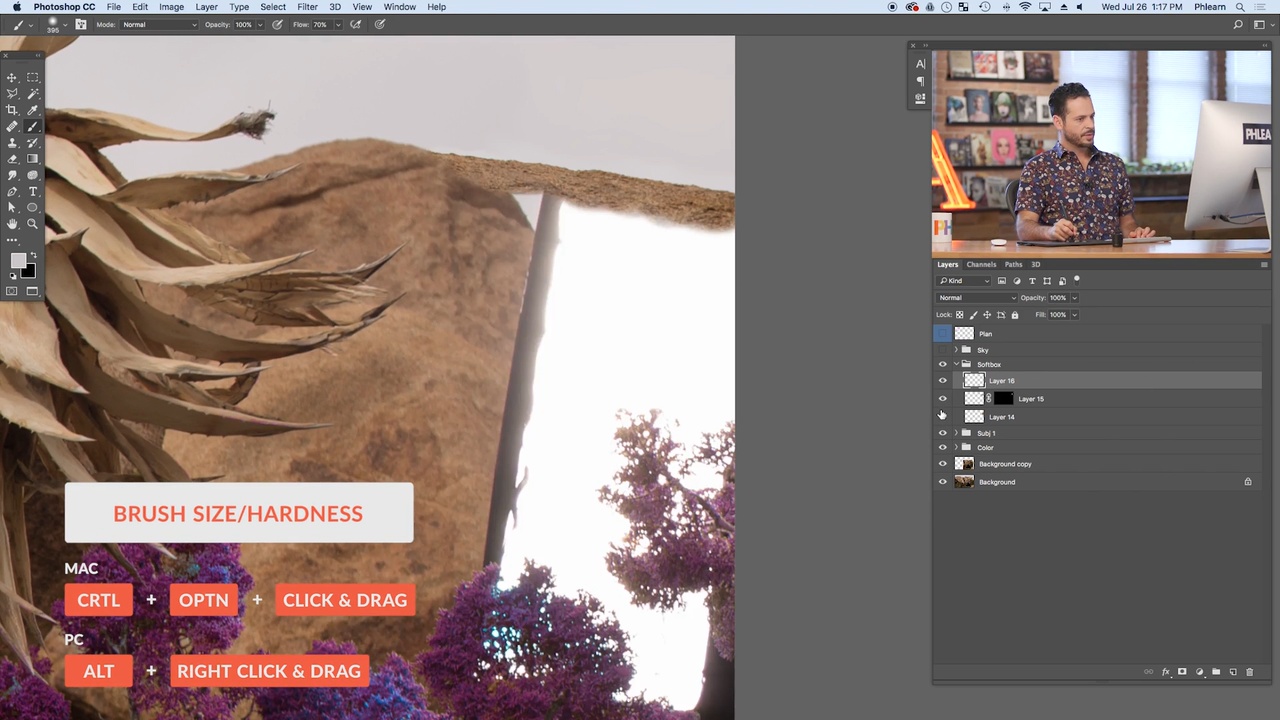Hide Layer 16
Image resolution: width=1280 pixels, height=720 pixels.
[x=942, y=381]
